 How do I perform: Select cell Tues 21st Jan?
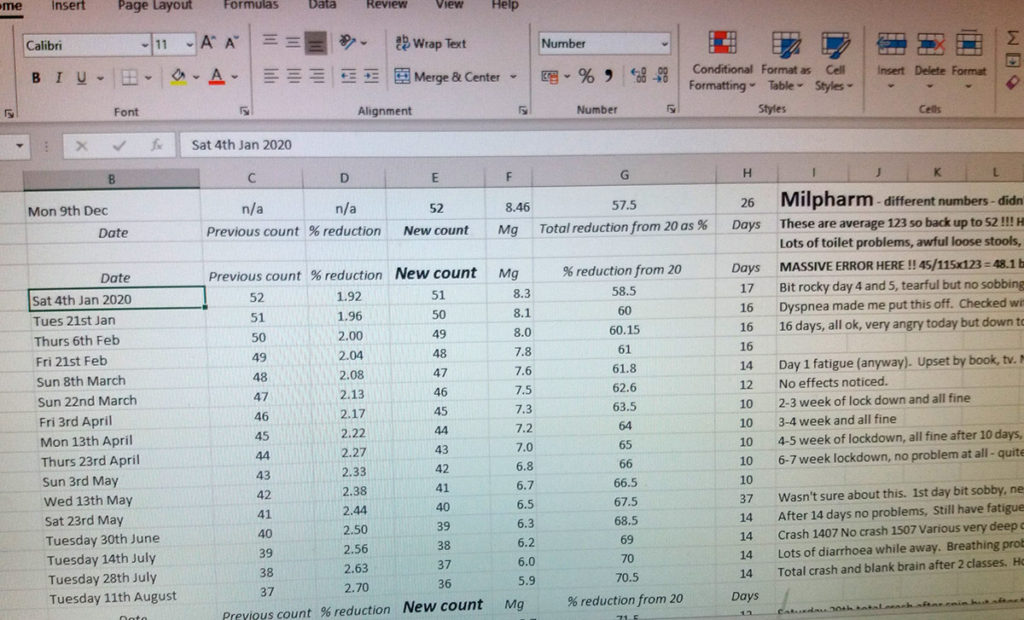(x=119, y=321)
